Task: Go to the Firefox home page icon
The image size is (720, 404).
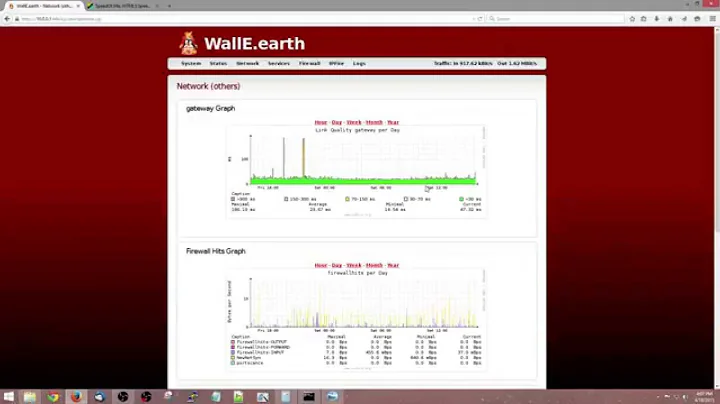Action: click(670, 19)
